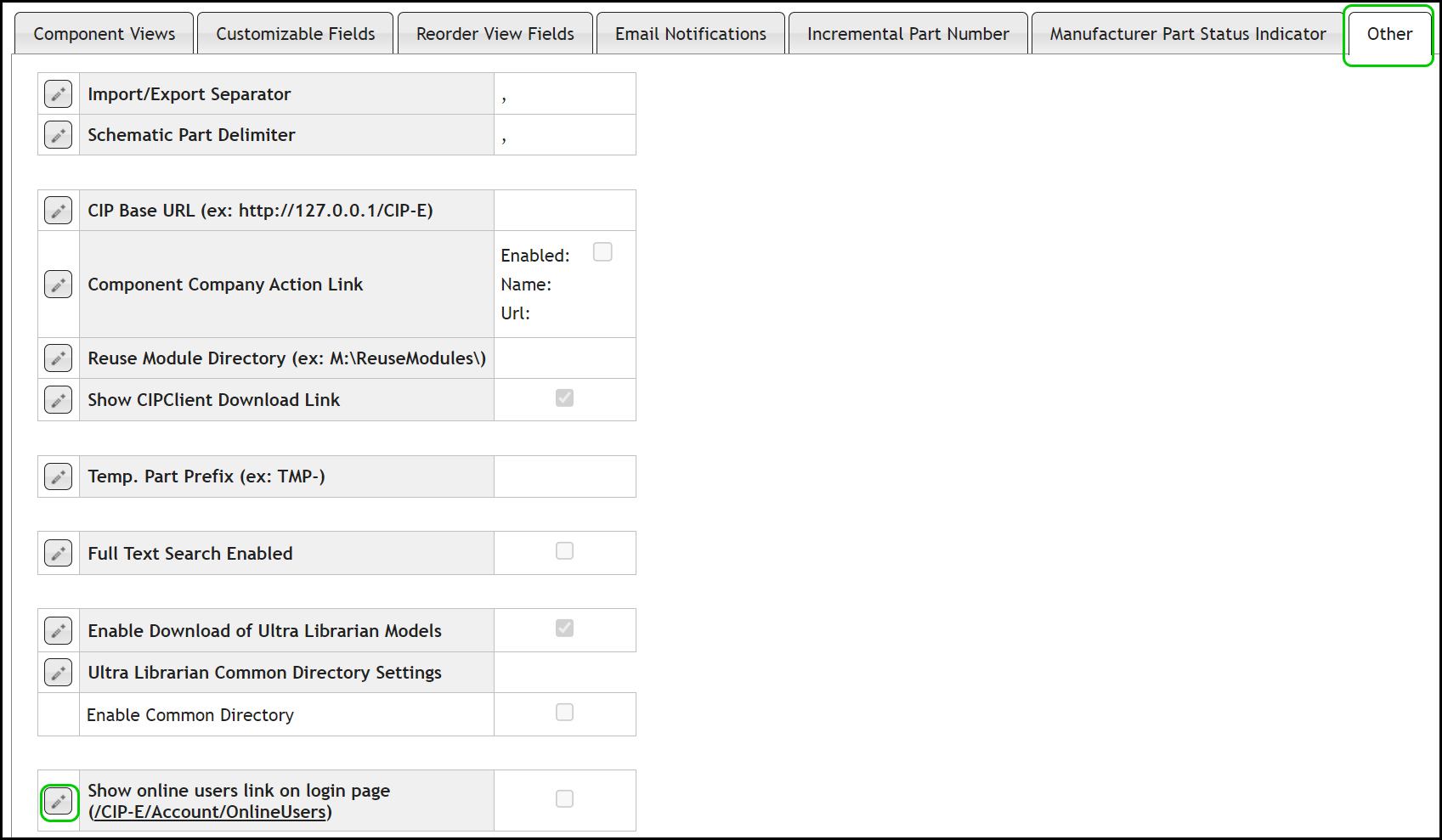
Task: Enable the Full Text Search checkbox
Action: (x=564, y=550)
